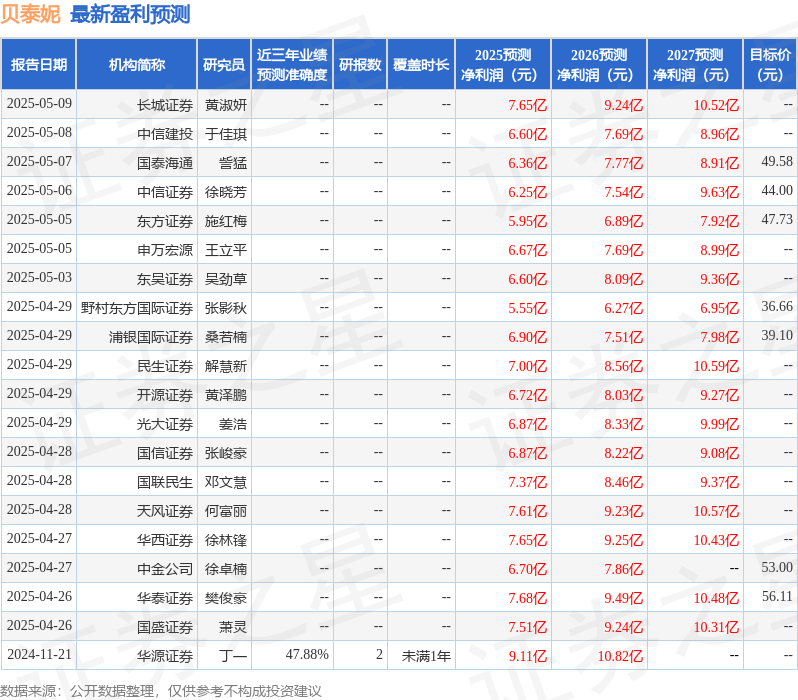Click the 9.11亿 profit value
This screenshot has width=798, height=700.
528,657
